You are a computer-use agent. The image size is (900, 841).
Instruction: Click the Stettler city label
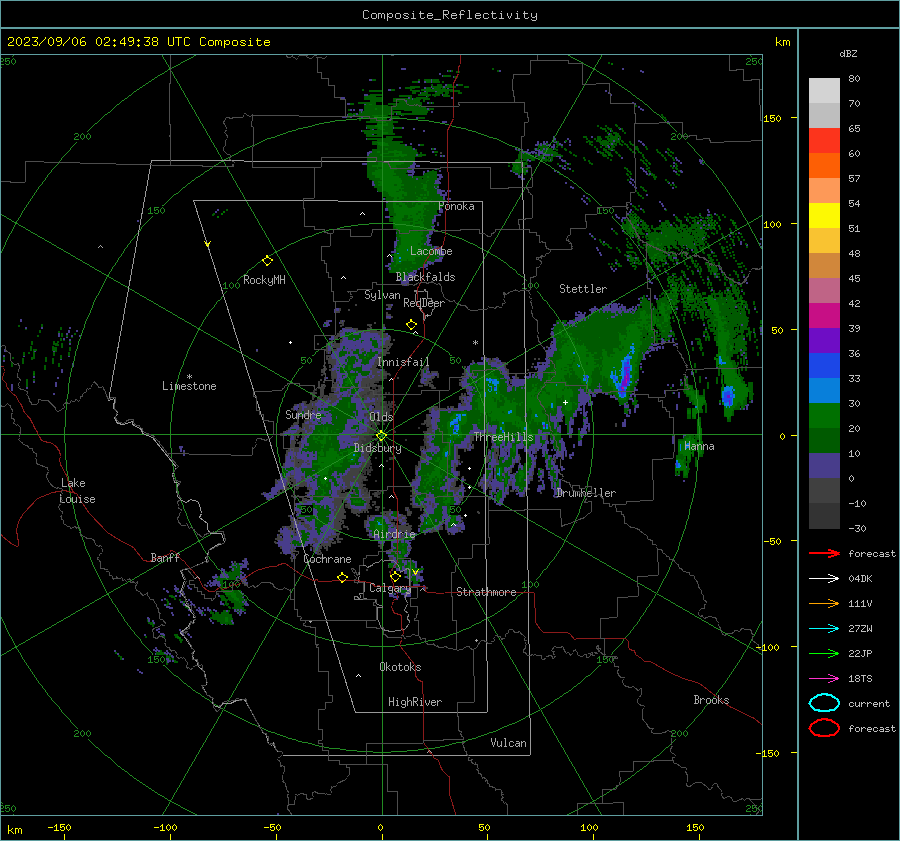click(x=583, y=289)
